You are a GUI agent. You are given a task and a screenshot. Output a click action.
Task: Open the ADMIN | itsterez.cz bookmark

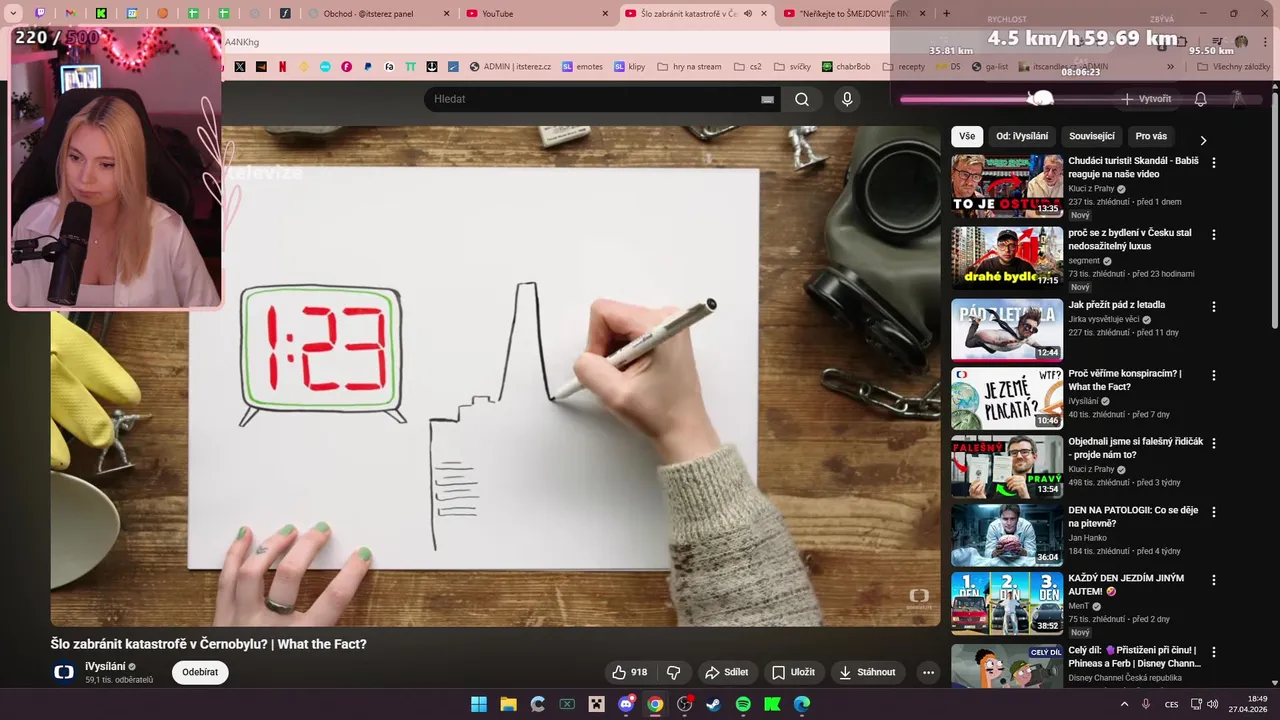click(510, 67)
